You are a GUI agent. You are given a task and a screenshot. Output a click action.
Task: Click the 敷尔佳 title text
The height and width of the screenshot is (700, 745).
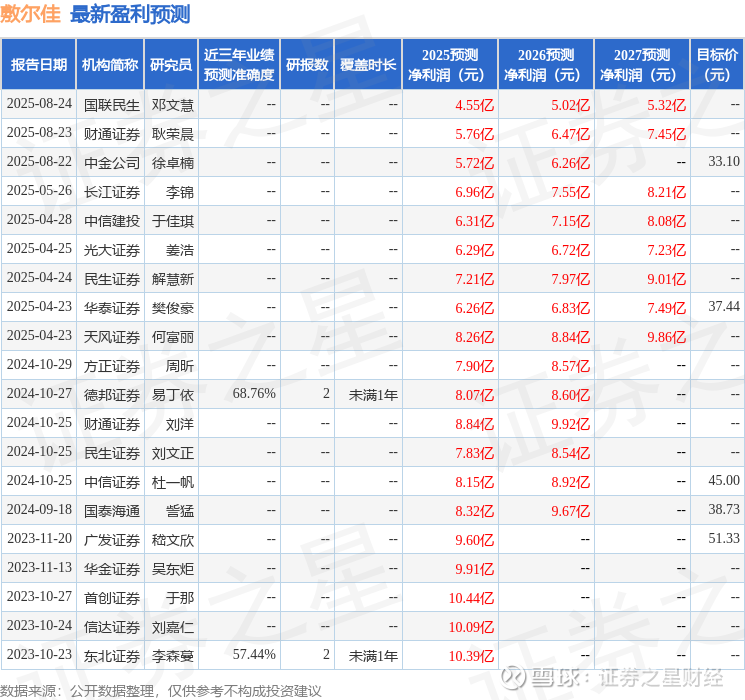(x=30, y=14)
